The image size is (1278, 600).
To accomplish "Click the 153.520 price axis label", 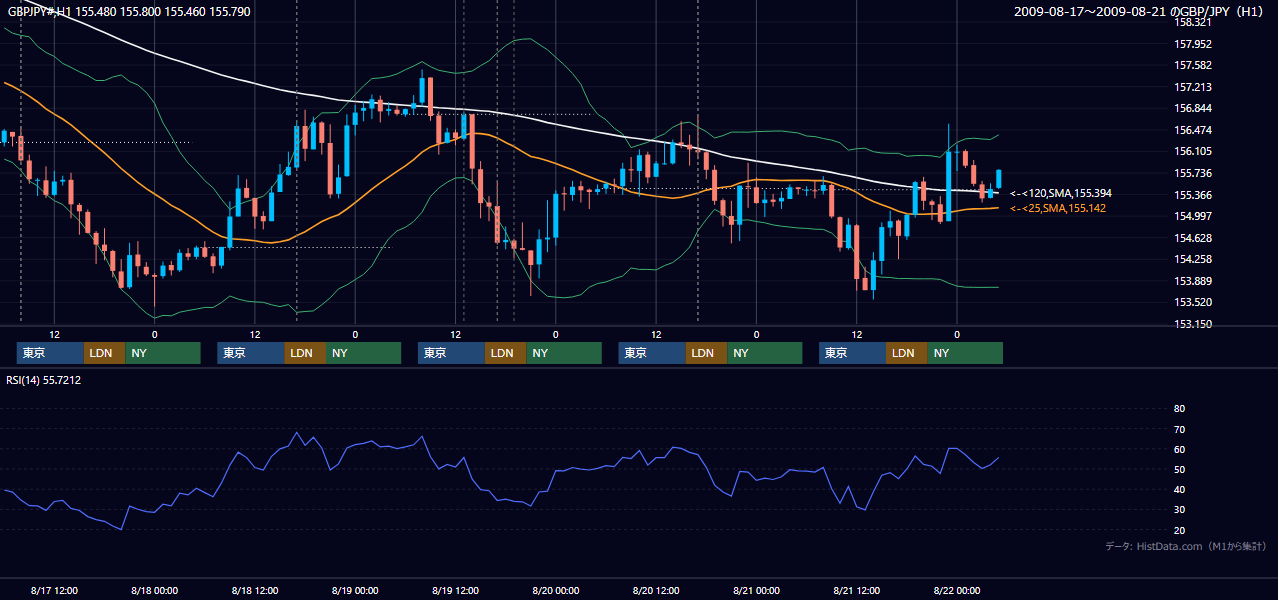I will (x=1193, y=302).
